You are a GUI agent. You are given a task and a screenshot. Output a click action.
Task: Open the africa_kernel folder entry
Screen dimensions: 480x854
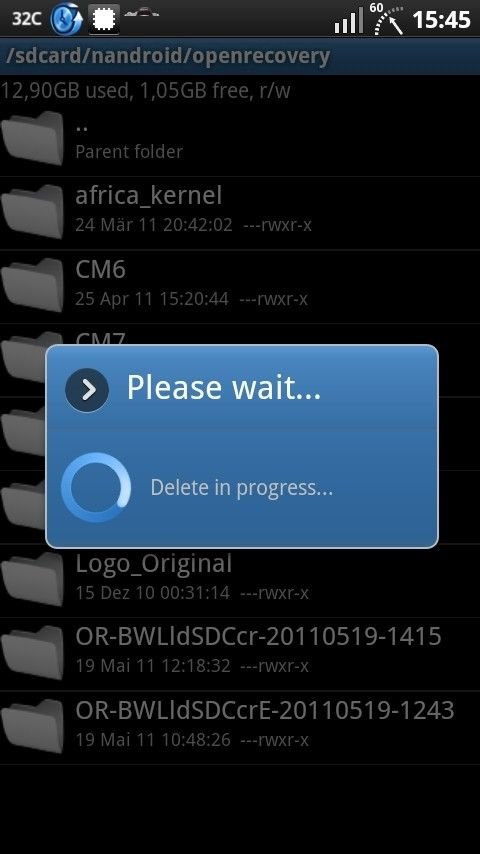pyautogui.click(x=240, y=213)
